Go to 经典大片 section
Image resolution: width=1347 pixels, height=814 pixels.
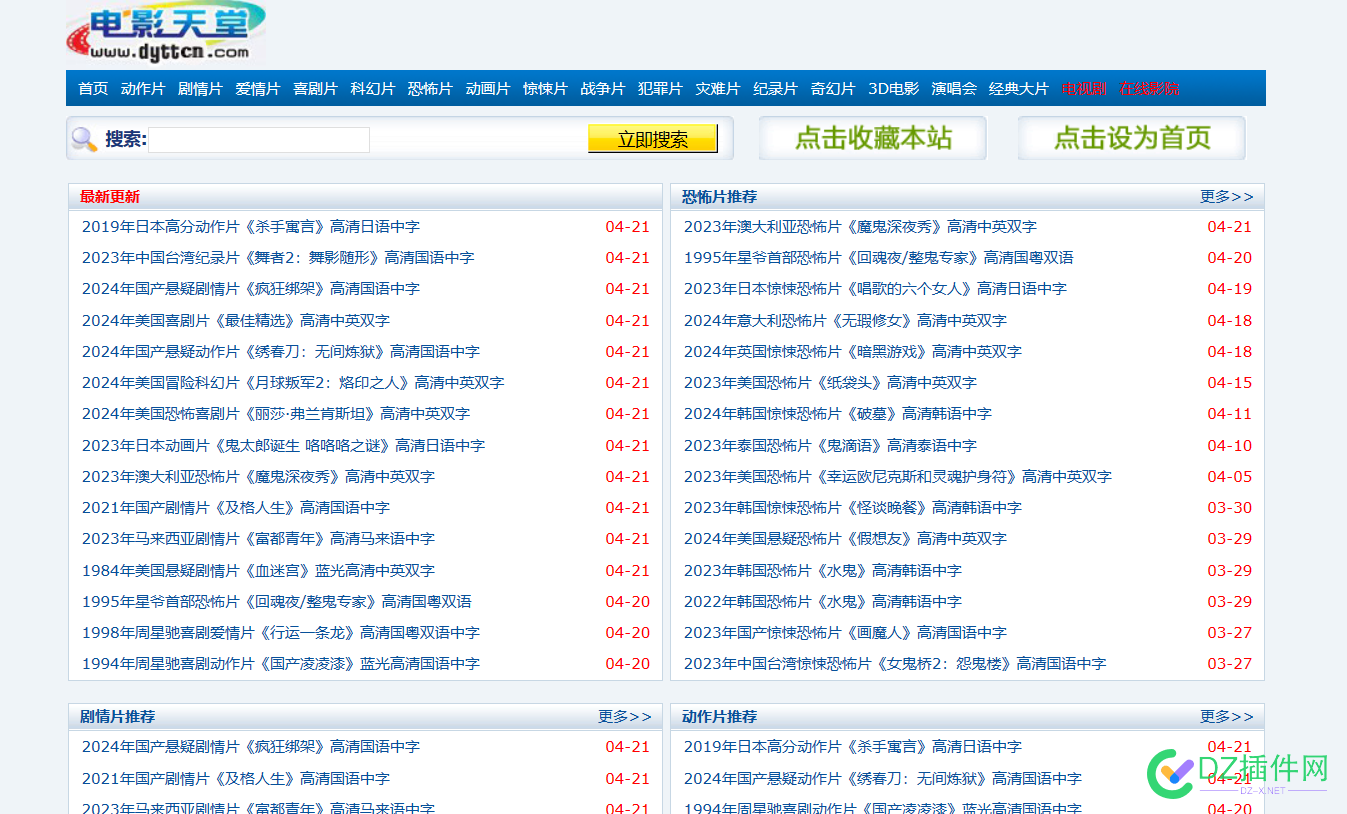tap(1019, 89)
